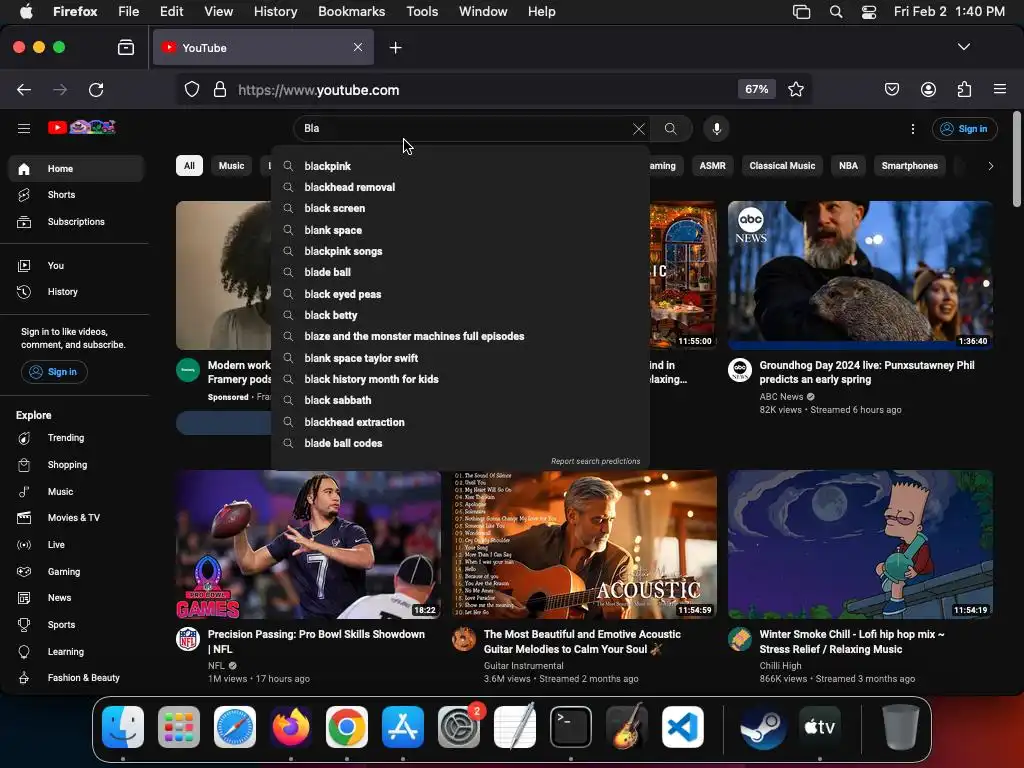Open Firefox View icon in tab bar

125,48
